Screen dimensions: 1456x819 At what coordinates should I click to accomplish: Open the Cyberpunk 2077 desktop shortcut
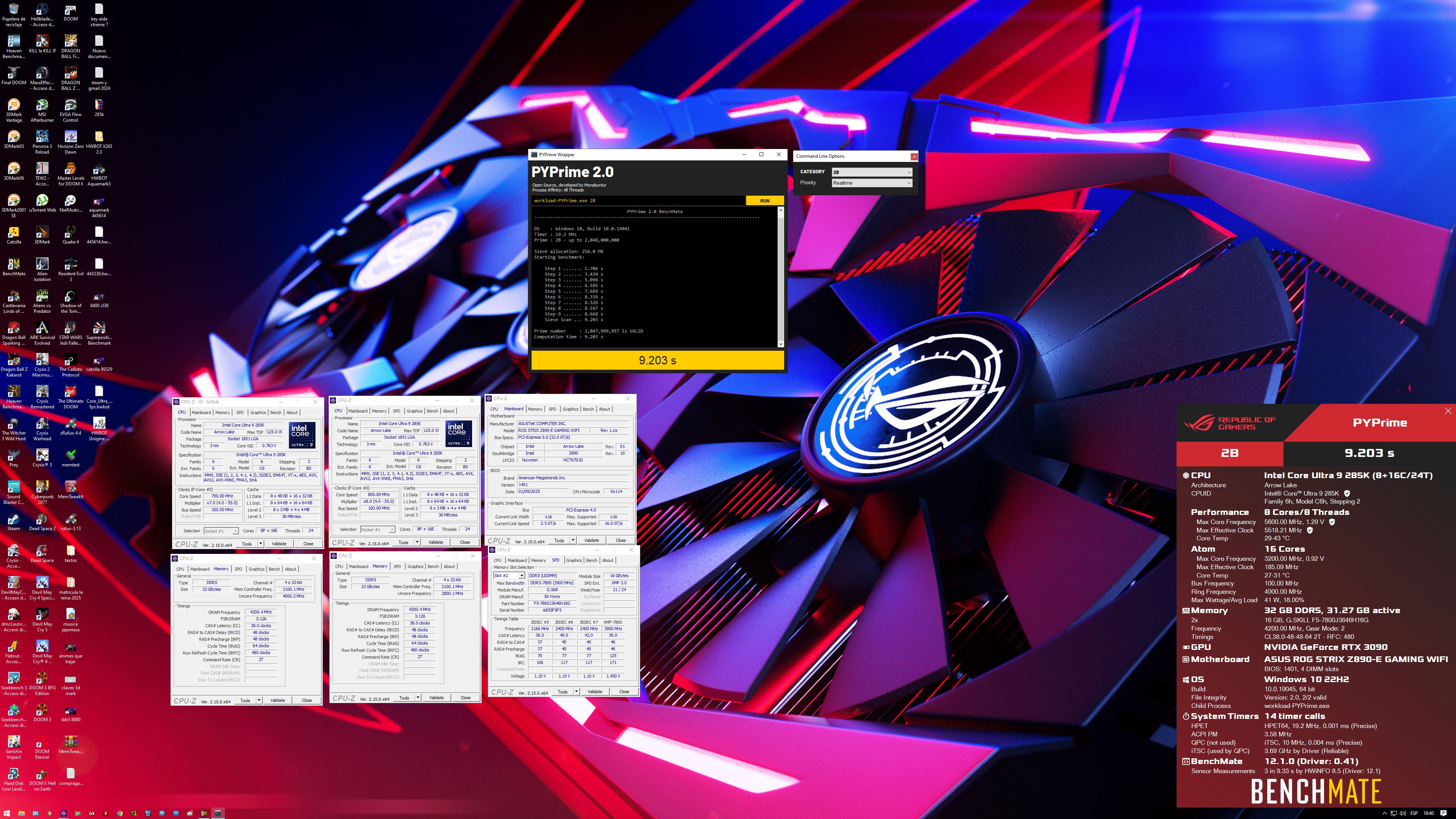pos(42,493)
